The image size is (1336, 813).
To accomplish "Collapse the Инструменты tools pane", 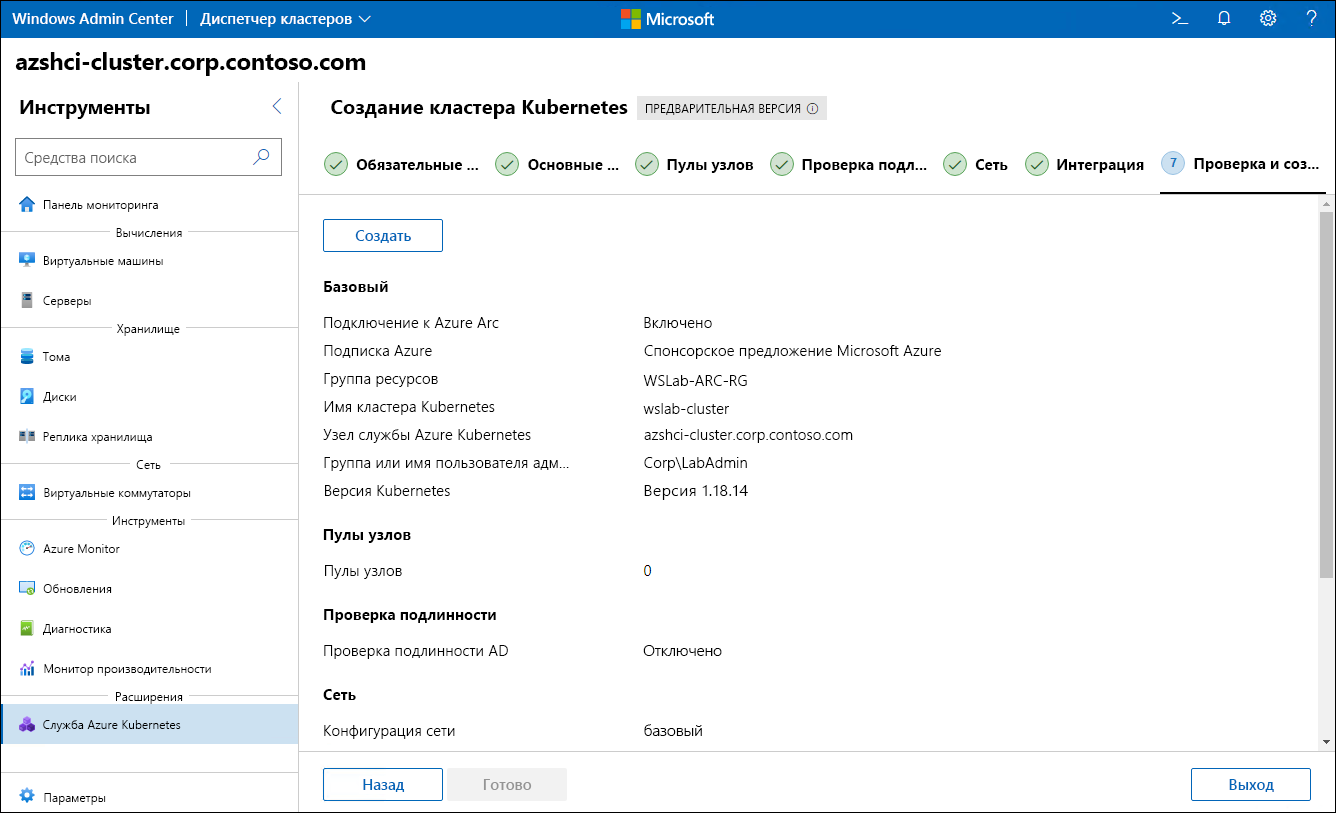I will pos(277,107).
